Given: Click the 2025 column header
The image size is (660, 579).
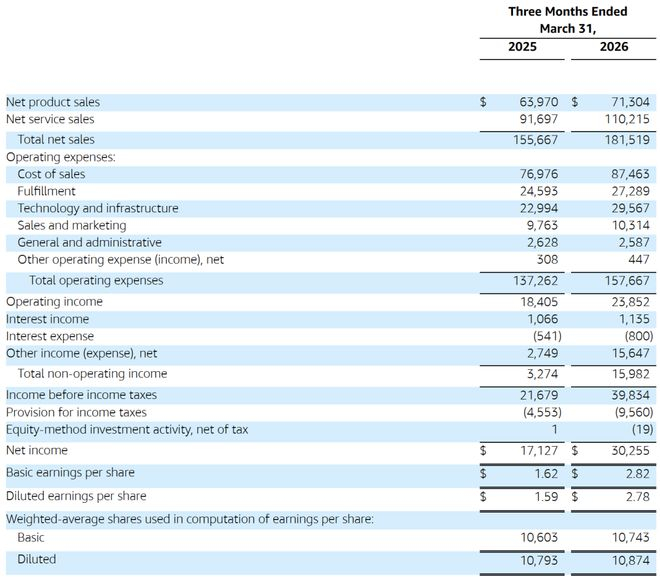Looking at the screenshot, I should [522, 46].
